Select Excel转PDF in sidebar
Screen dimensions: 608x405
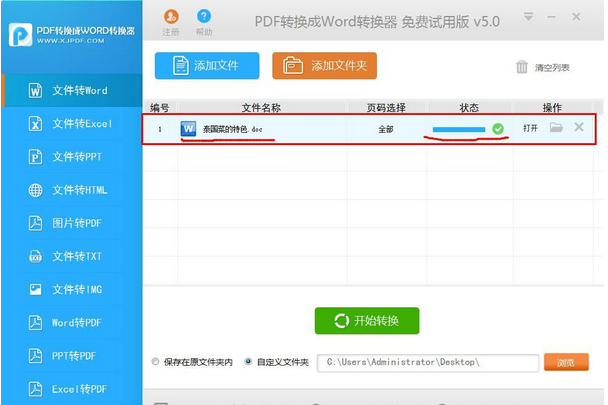click(x=72, y=389)
